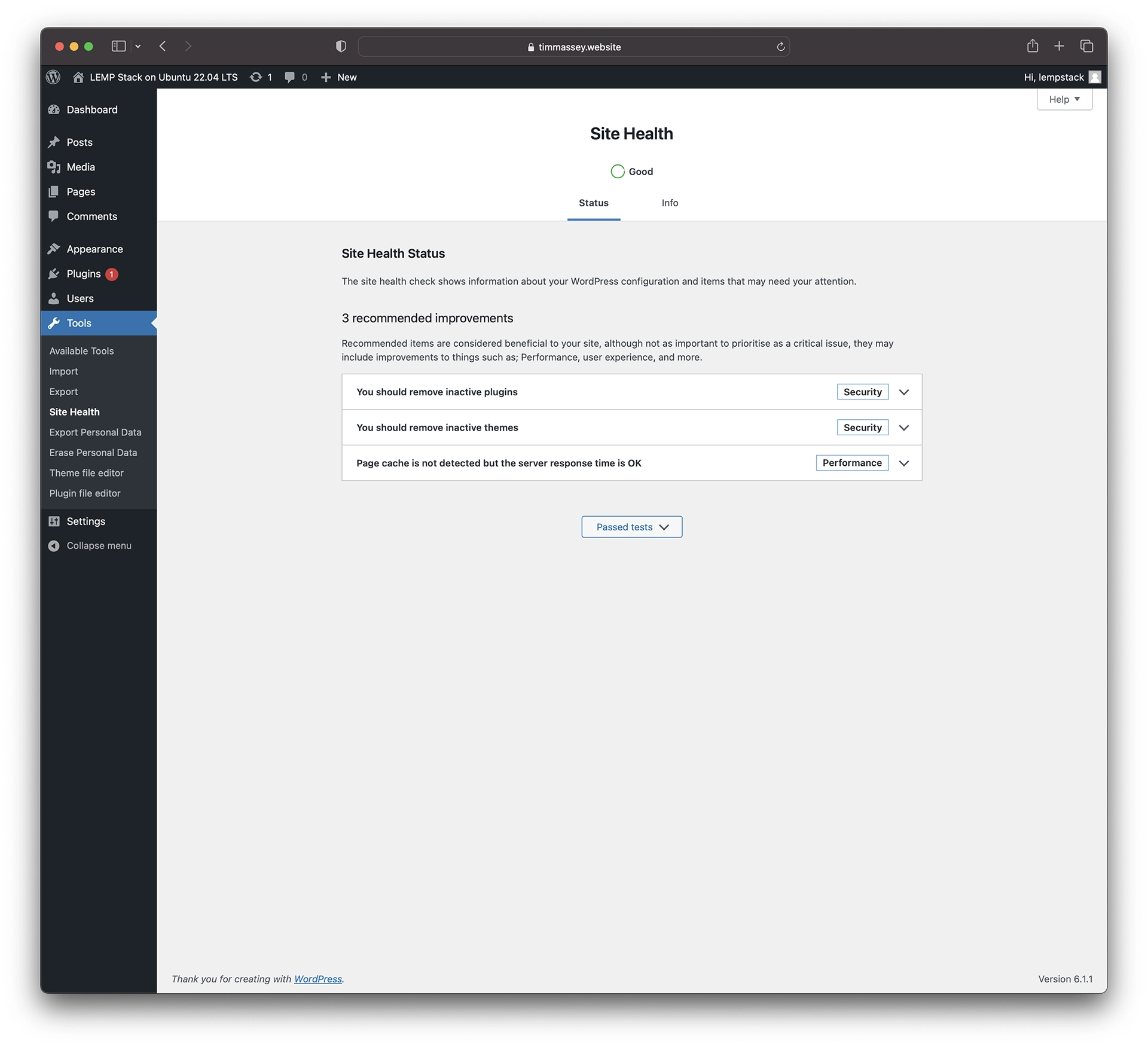Click '3 recommended improvements' heading
The image size is (1148, 1047).
pos(428,318)
